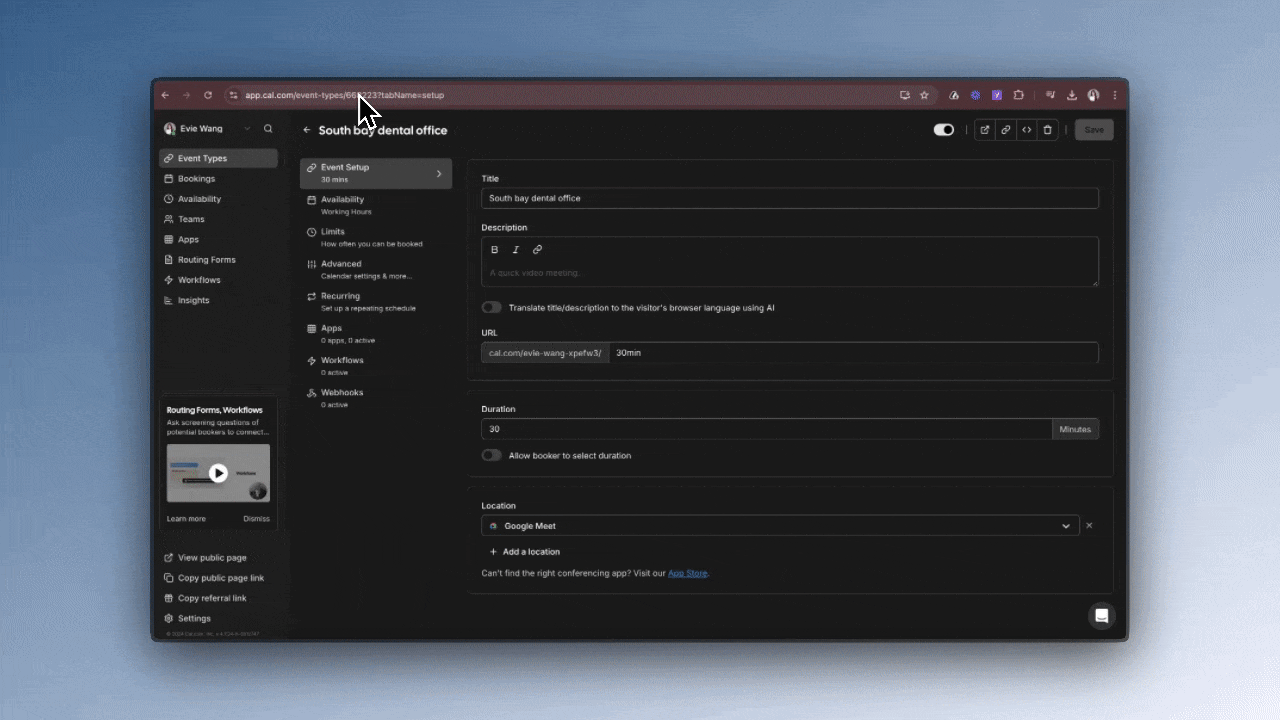
Task: Open the event preview in new tab
Action: click(985, 129)
